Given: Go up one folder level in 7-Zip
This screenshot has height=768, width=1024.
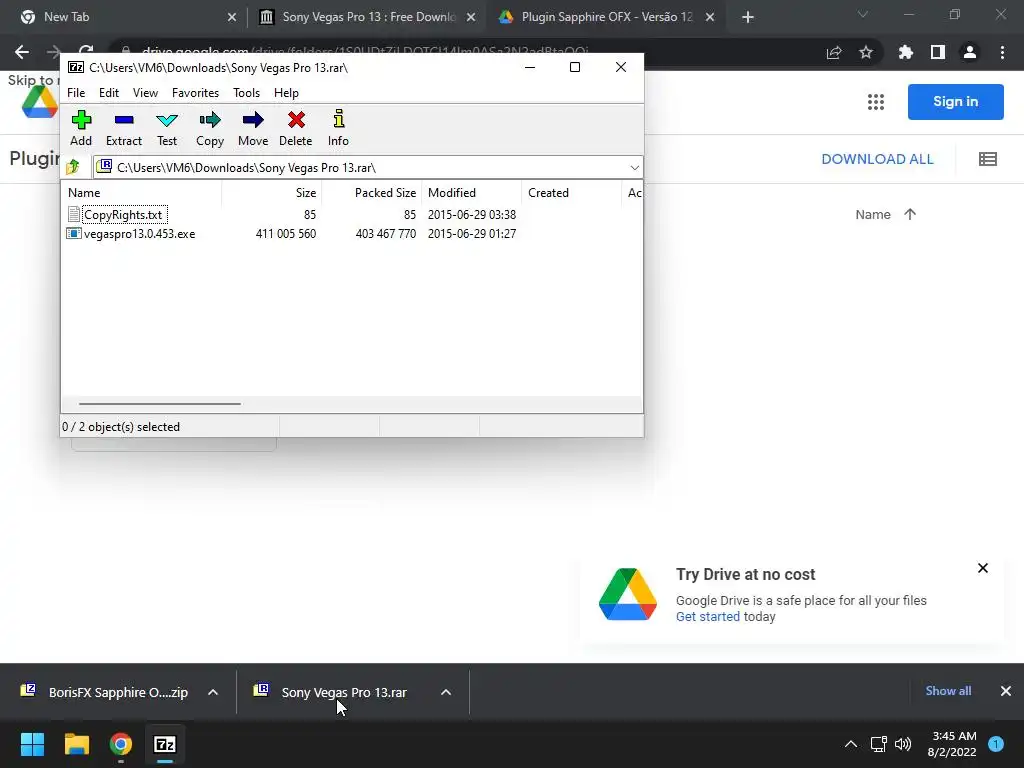Looking at the screenshot, I should coord(73,167).
